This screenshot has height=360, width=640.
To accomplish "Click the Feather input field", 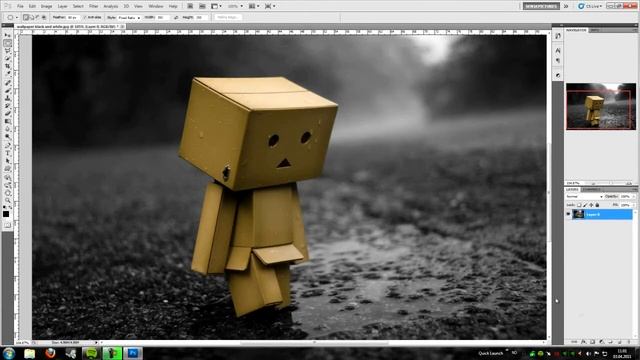I will [x=73, y=18].
